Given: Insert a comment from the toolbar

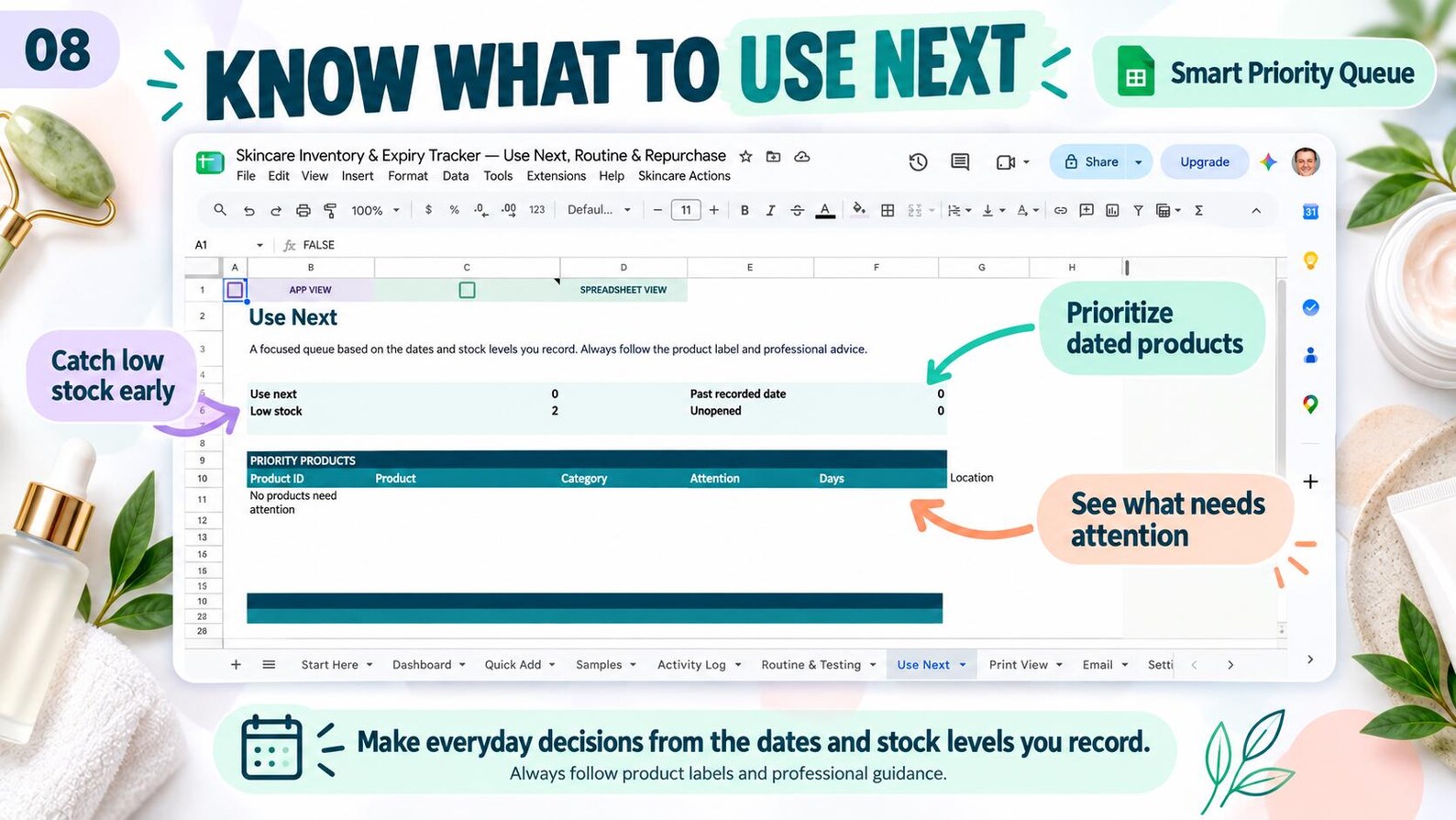Looking at the screenshot, I should tap(1086, 210).
